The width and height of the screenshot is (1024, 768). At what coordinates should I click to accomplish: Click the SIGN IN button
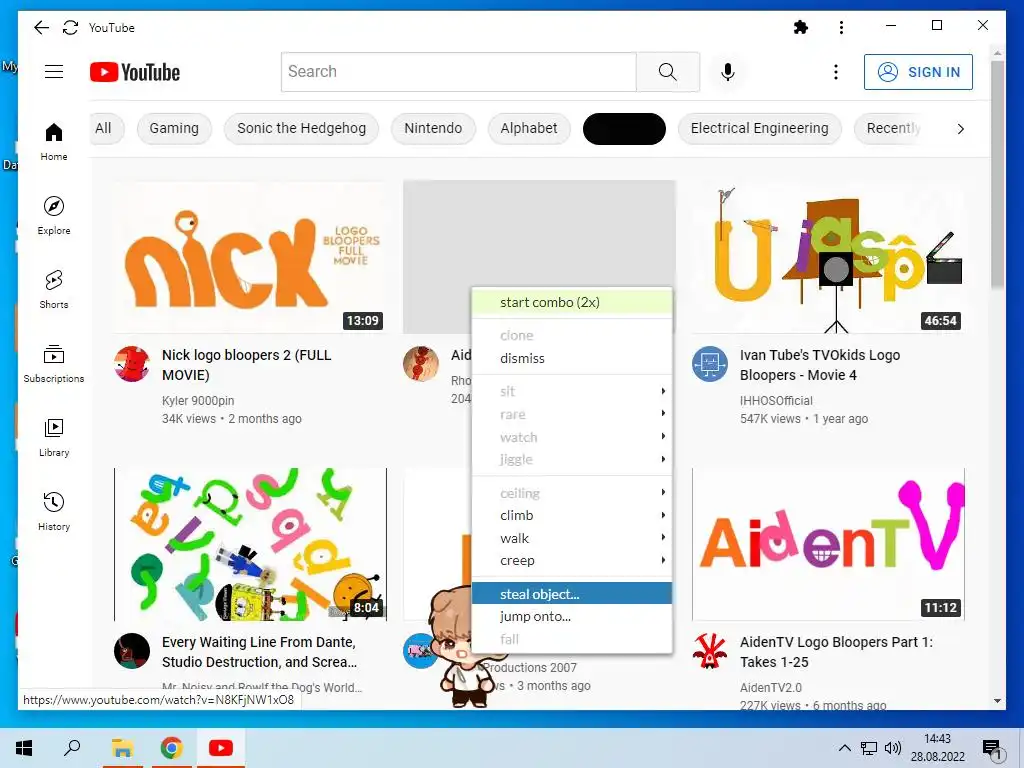[x=918, y=72]
